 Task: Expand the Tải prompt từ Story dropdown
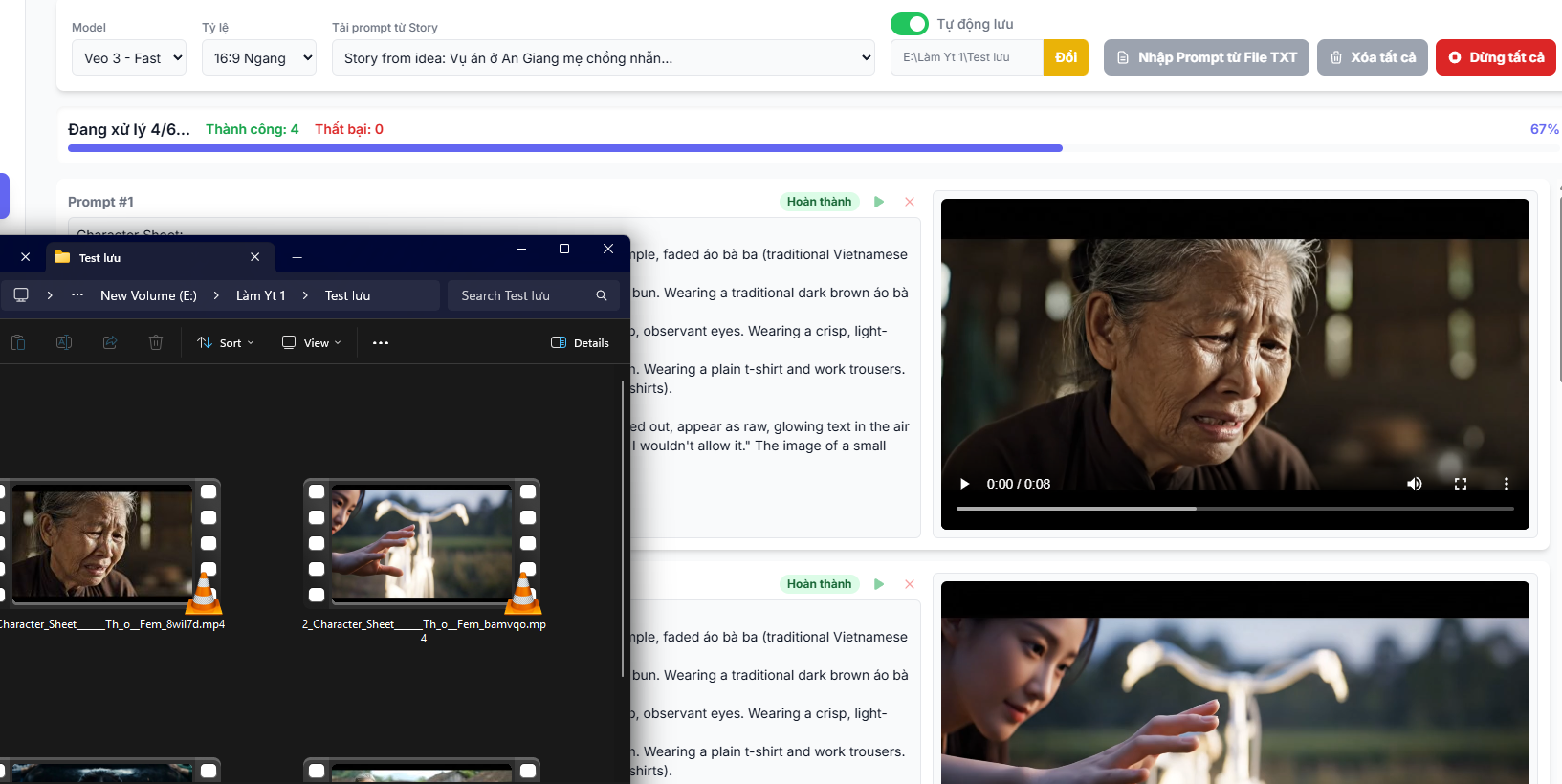(x=603, y=58)
